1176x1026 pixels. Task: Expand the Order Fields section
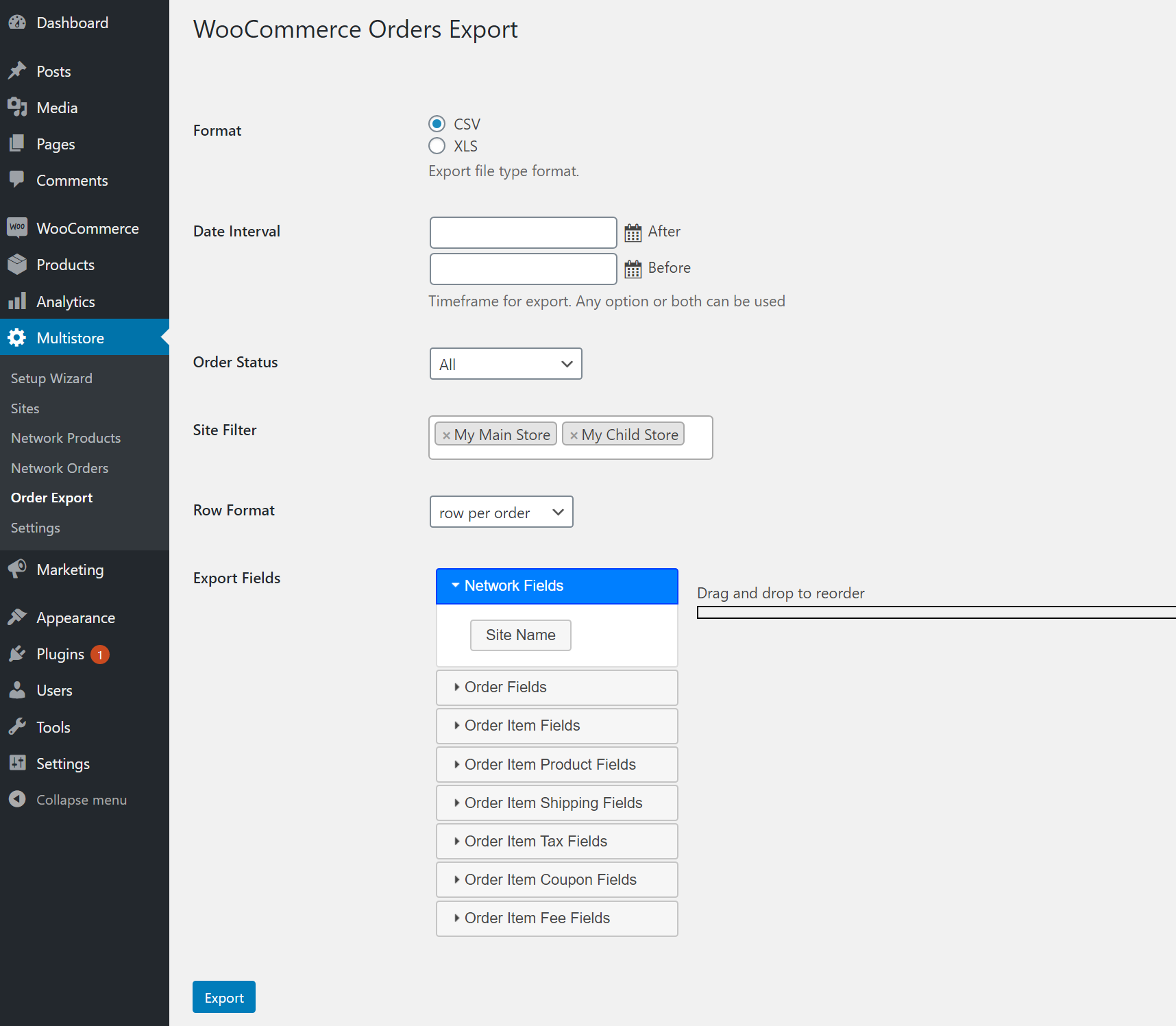[557, 687]
